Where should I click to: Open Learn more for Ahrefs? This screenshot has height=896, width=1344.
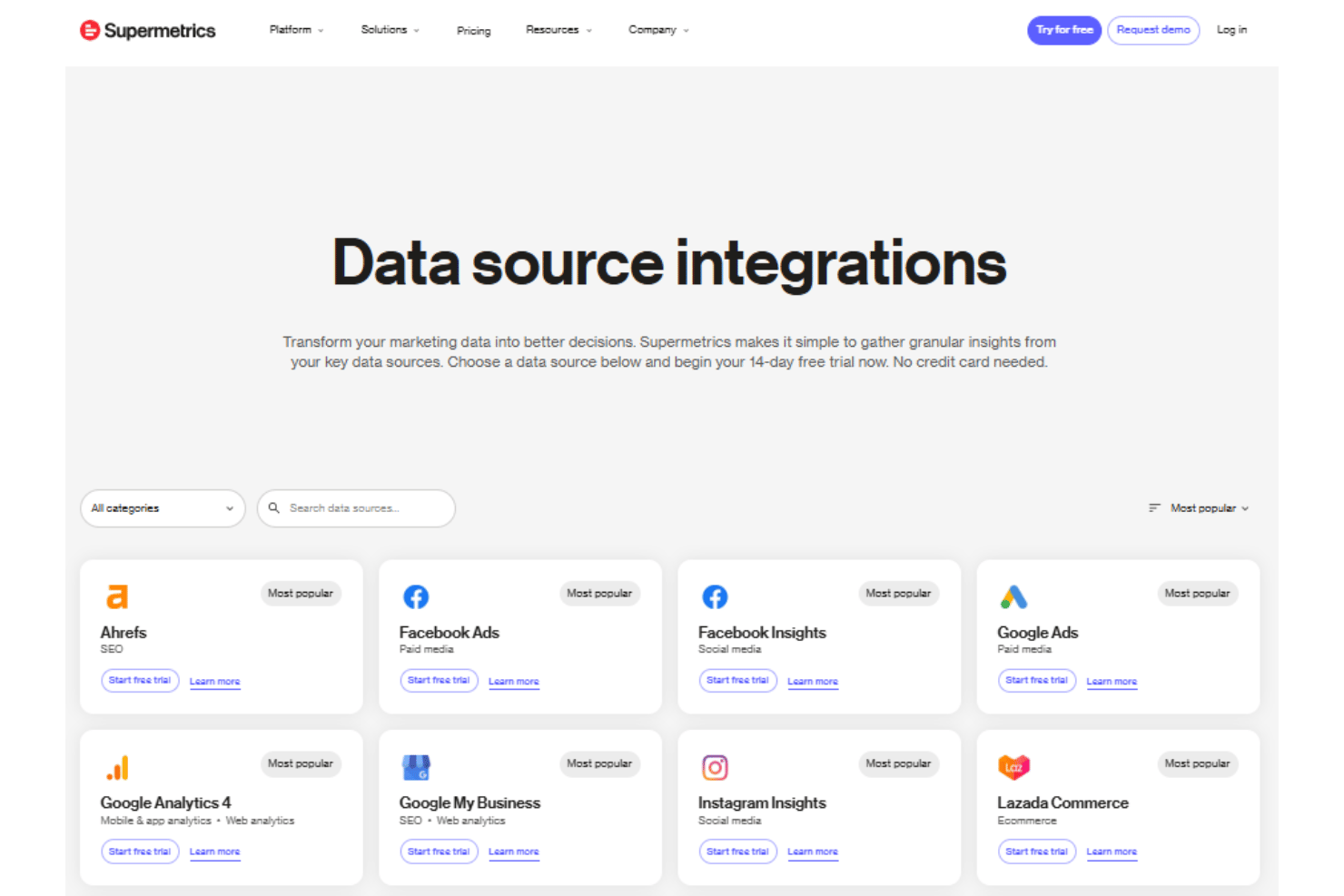pos(215,681)
